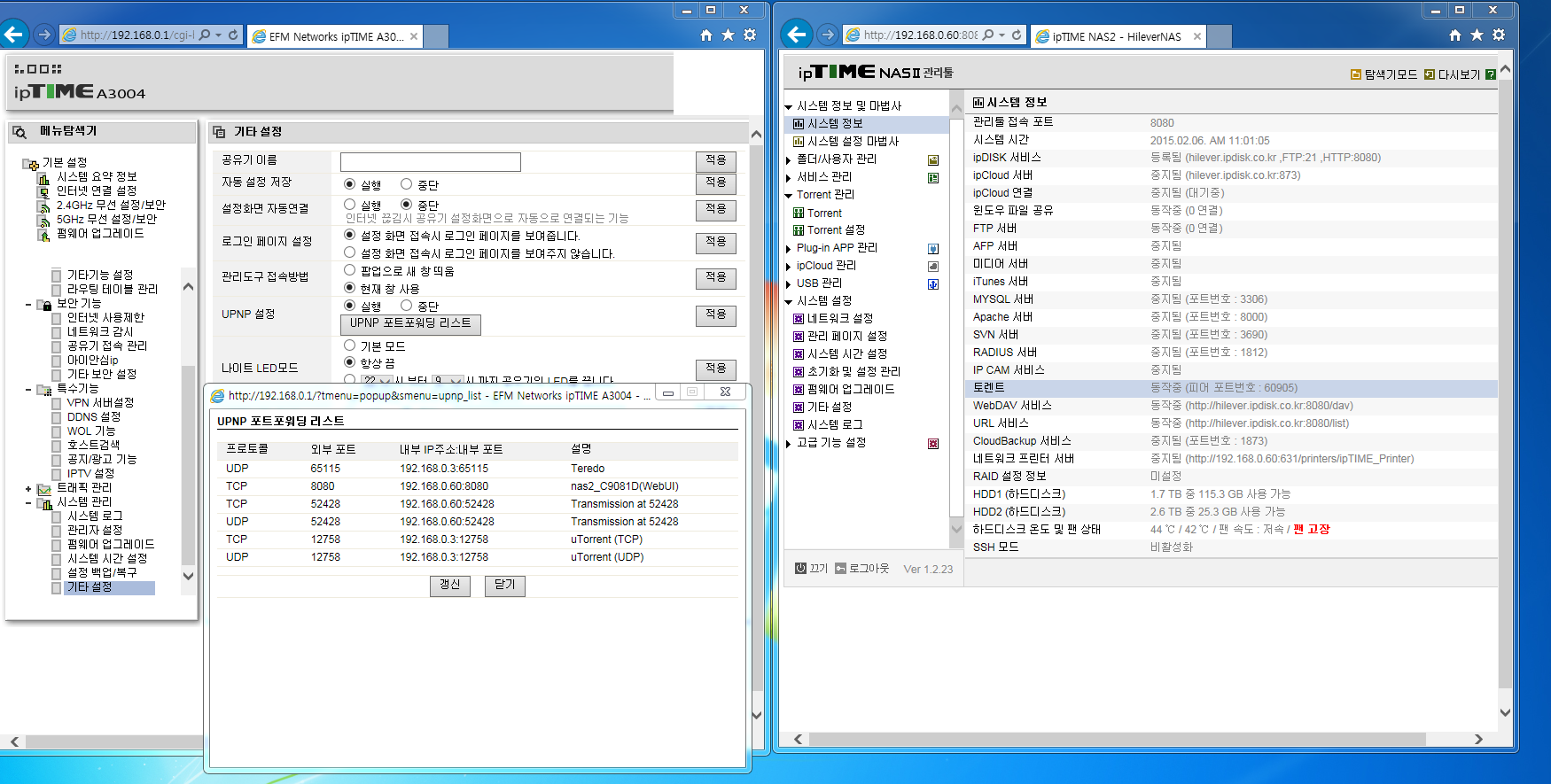Go back in the ipTIME NAS2 browser window
This screenshot has width=1551, height=784.
click(798, 35)
